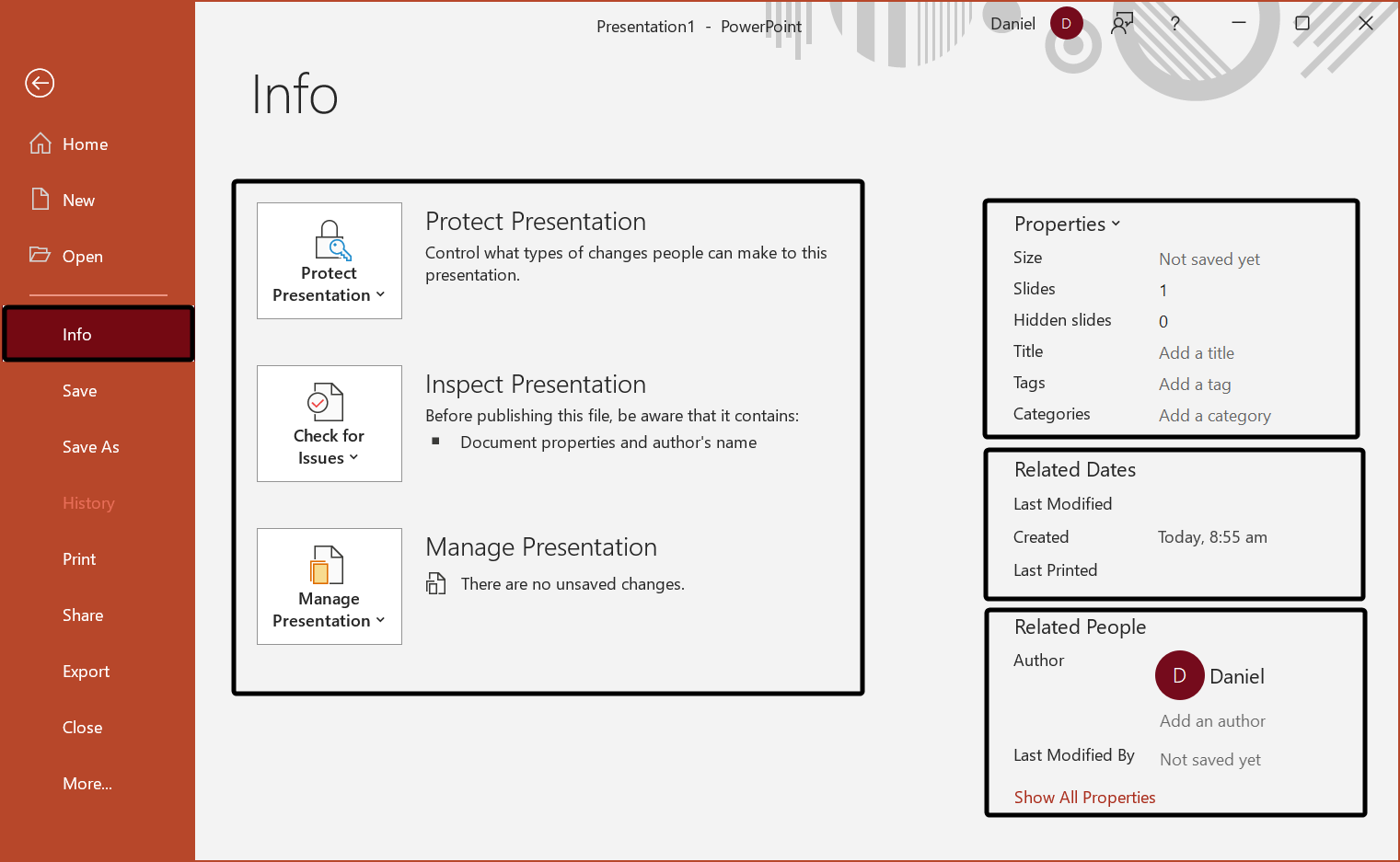Click the Home house icon in sidebar

(x=40, y=144)
